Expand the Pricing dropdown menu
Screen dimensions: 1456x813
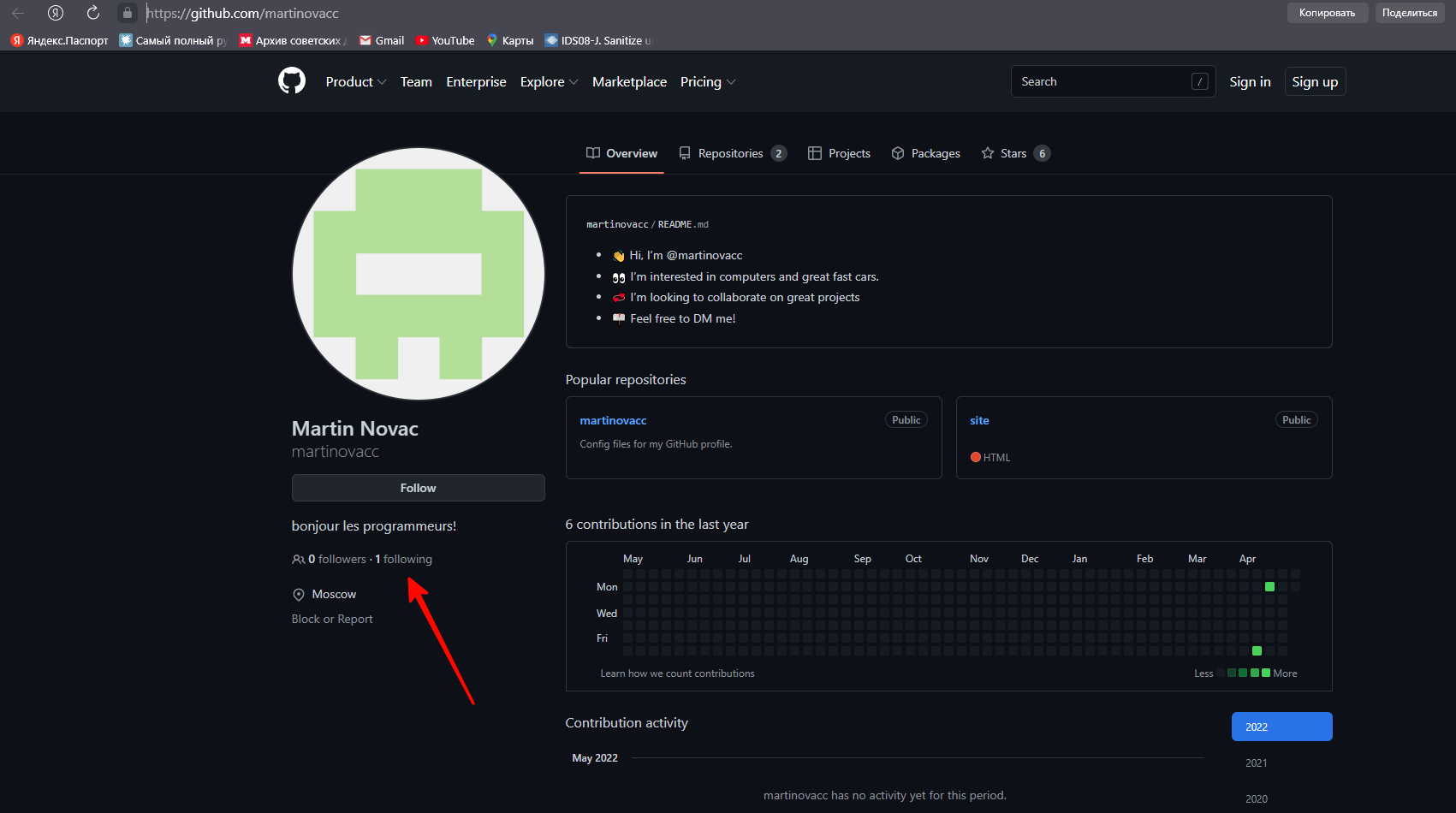pyautogui.click(x=707, y=82)
